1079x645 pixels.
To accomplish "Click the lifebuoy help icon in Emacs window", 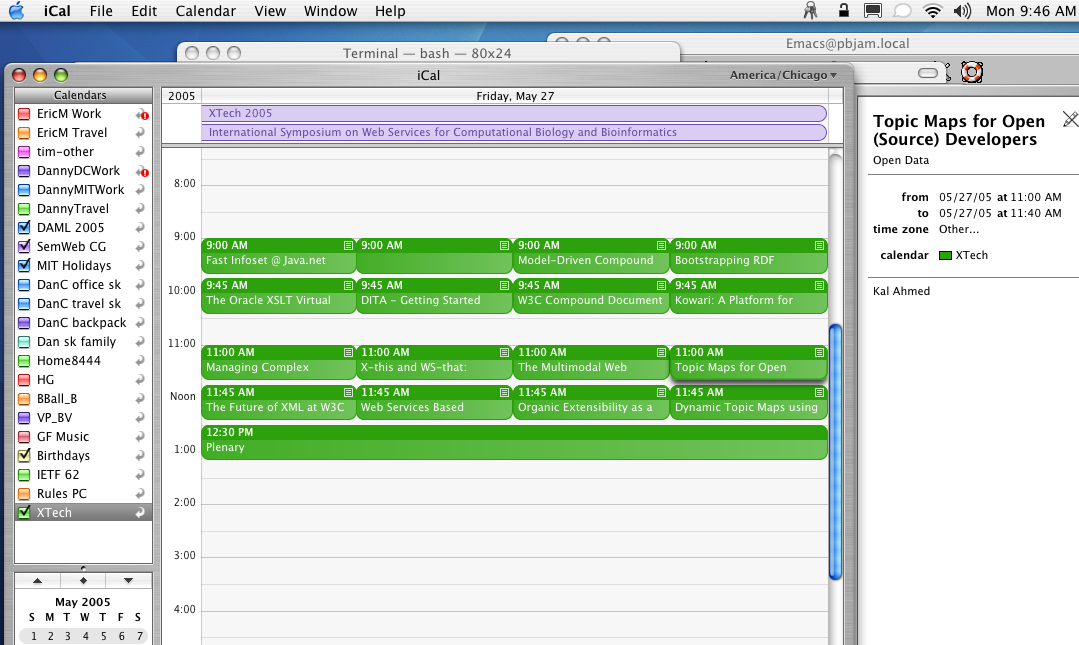I will 972,72.
